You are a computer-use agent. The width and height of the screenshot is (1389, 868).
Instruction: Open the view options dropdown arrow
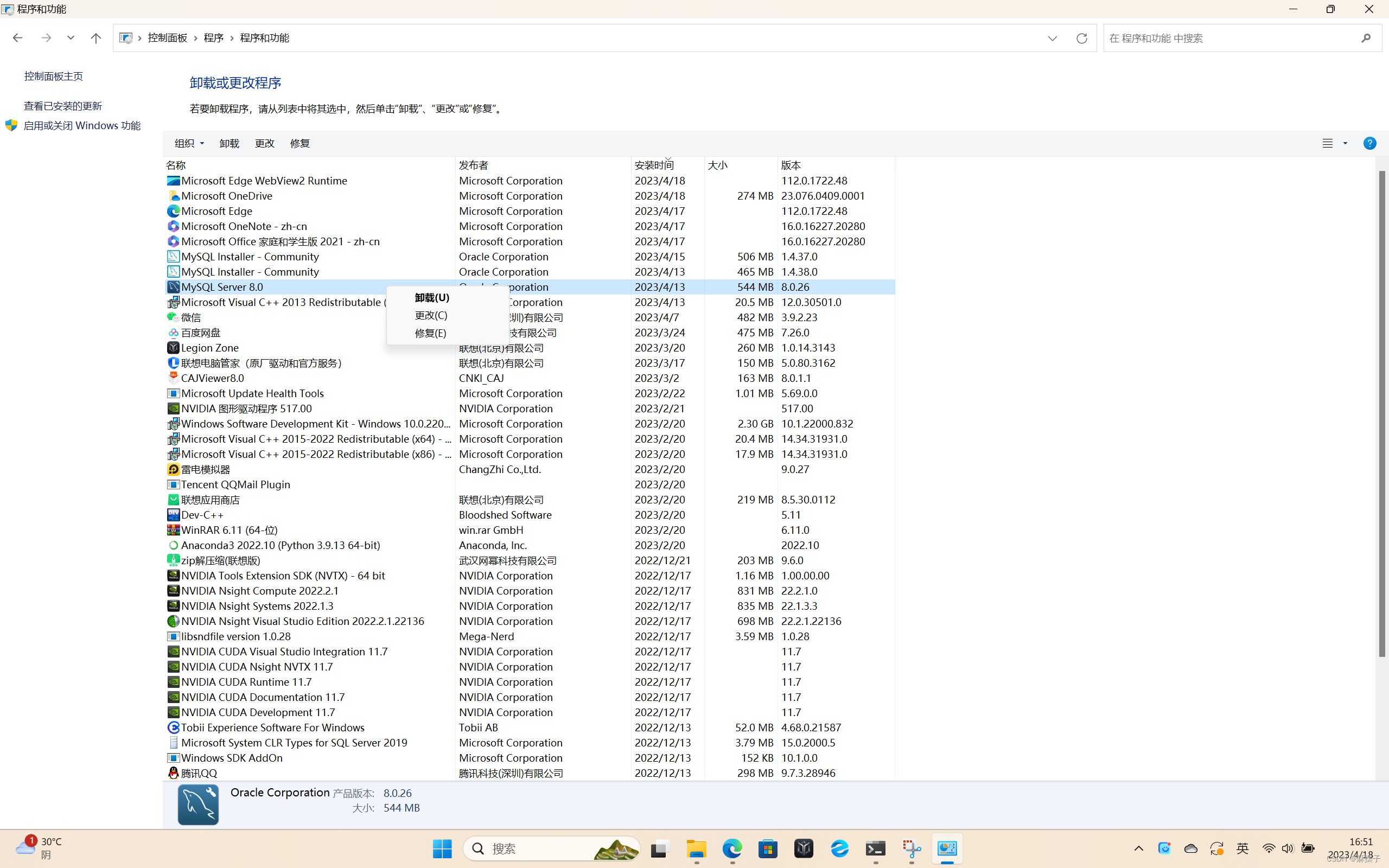(x=1345, y=144)
